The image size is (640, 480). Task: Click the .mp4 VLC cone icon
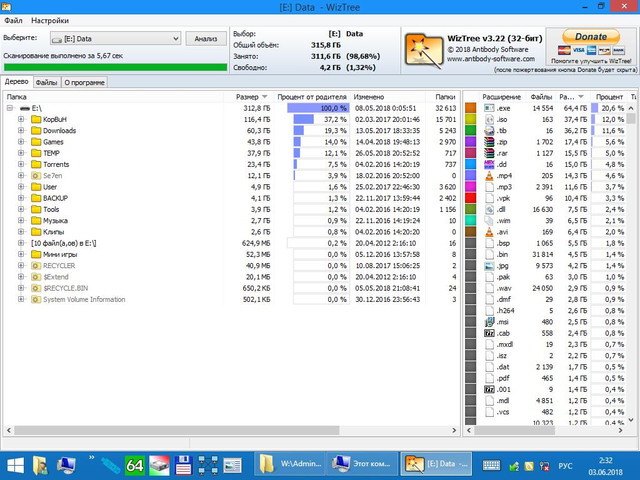coord(489,176)
